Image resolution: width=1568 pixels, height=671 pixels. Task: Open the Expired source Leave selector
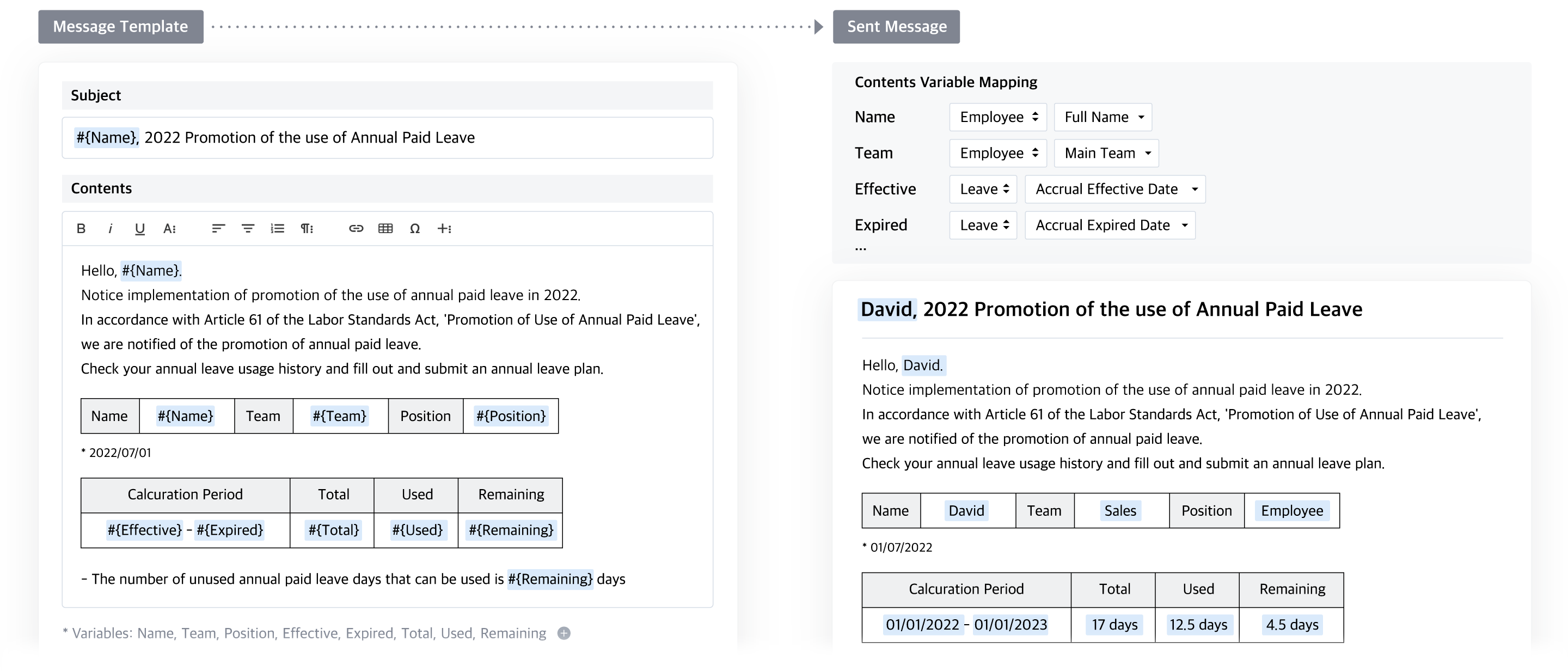(x=983, y=225)
